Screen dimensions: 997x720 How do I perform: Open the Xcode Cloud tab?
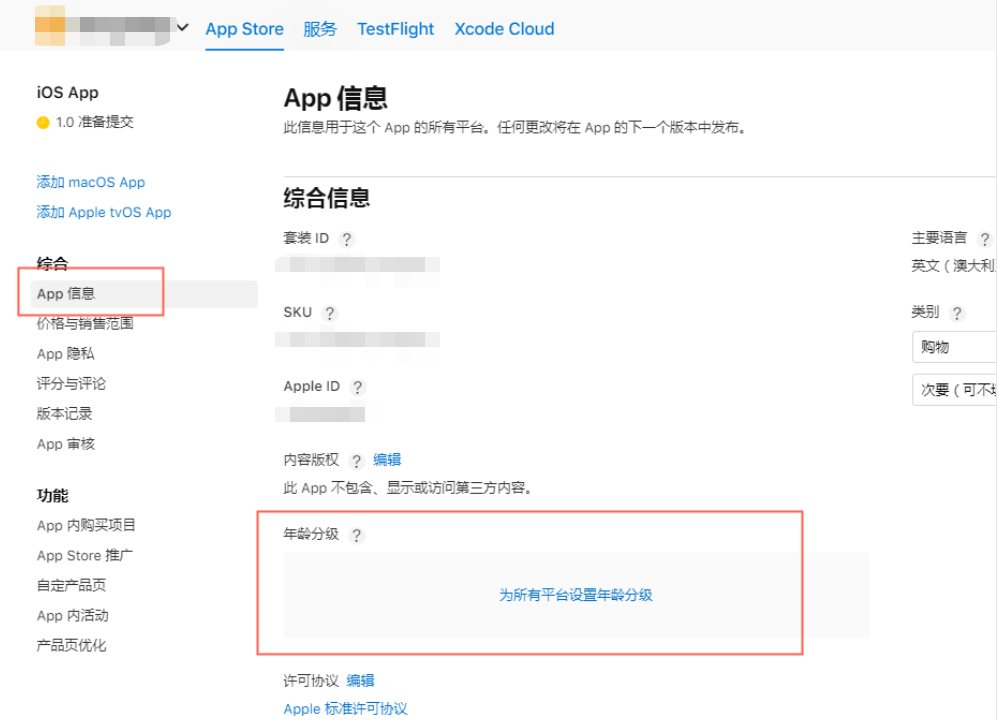[504, 29]
